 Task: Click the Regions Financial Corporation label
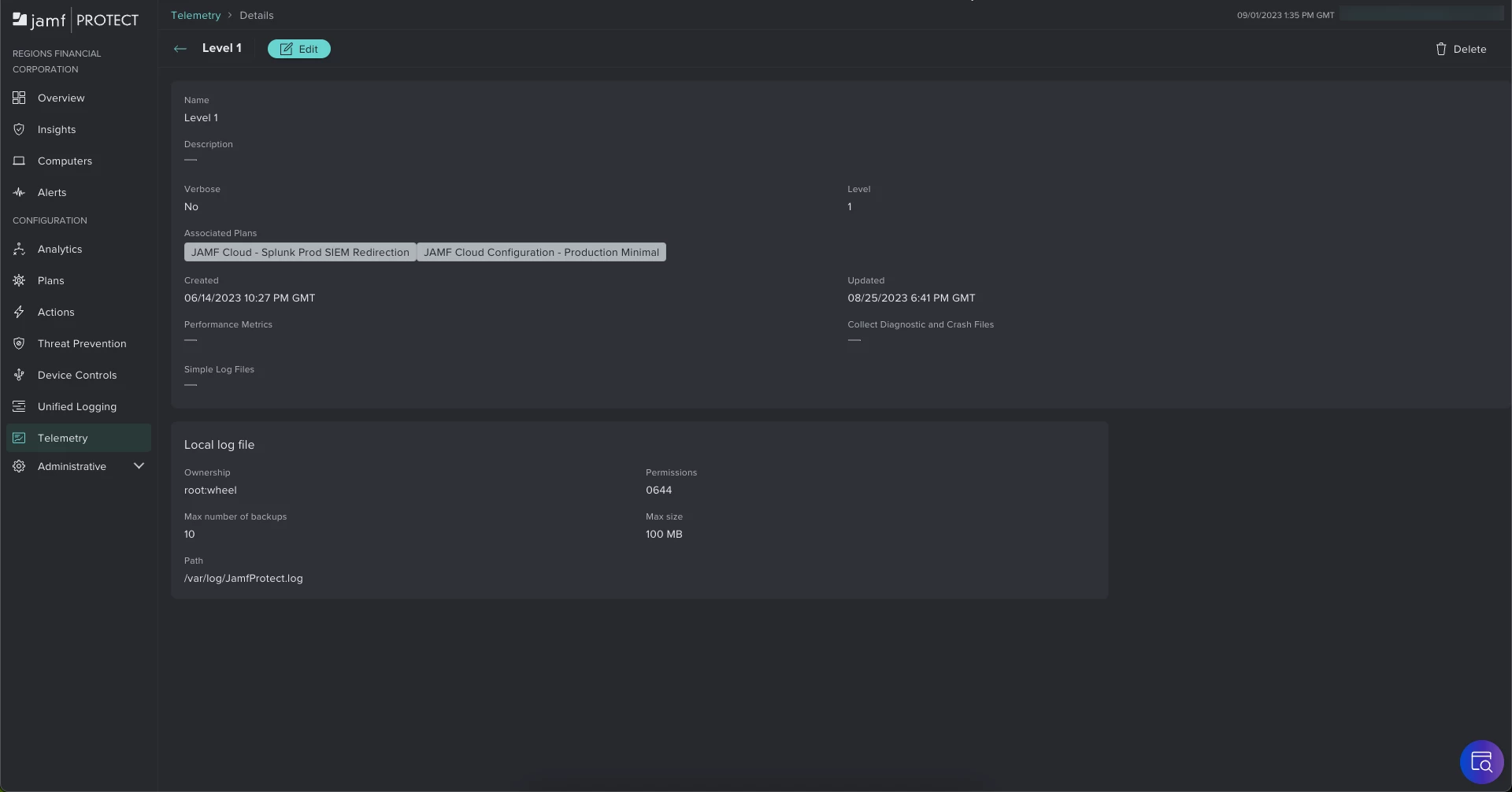(x=57, y=61)
